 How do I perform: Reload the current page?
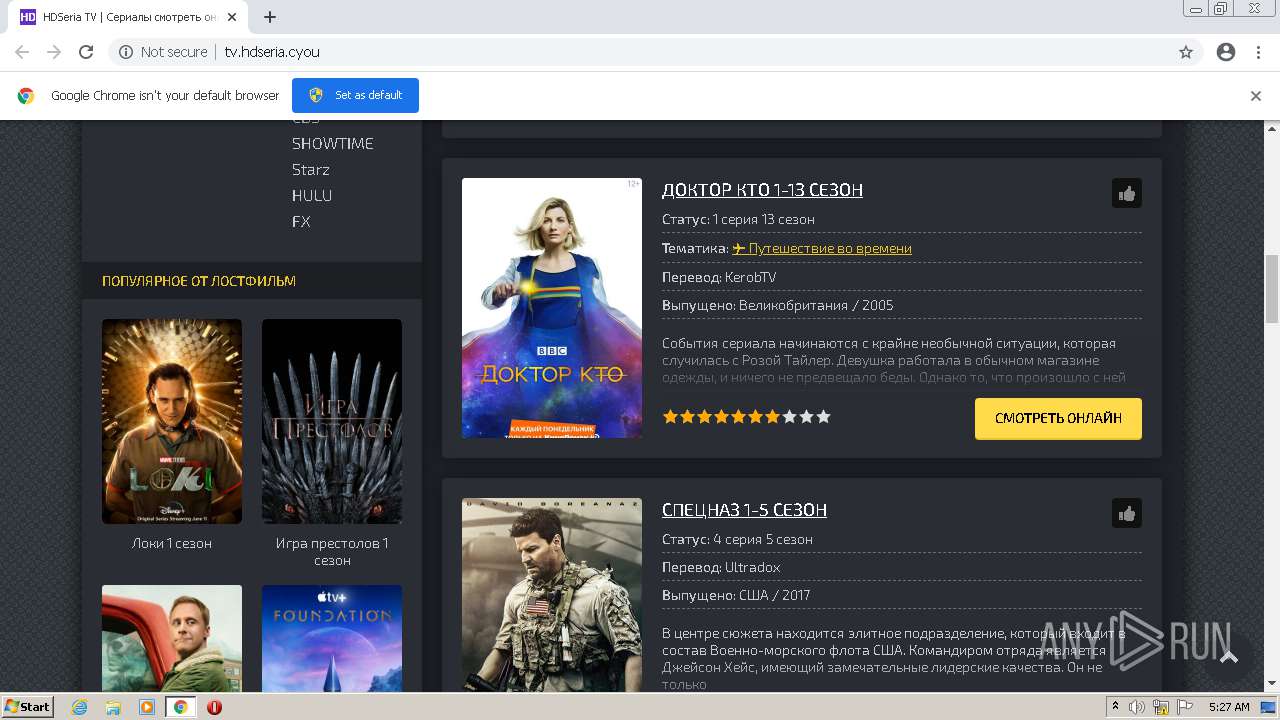(x=86, y=52)
